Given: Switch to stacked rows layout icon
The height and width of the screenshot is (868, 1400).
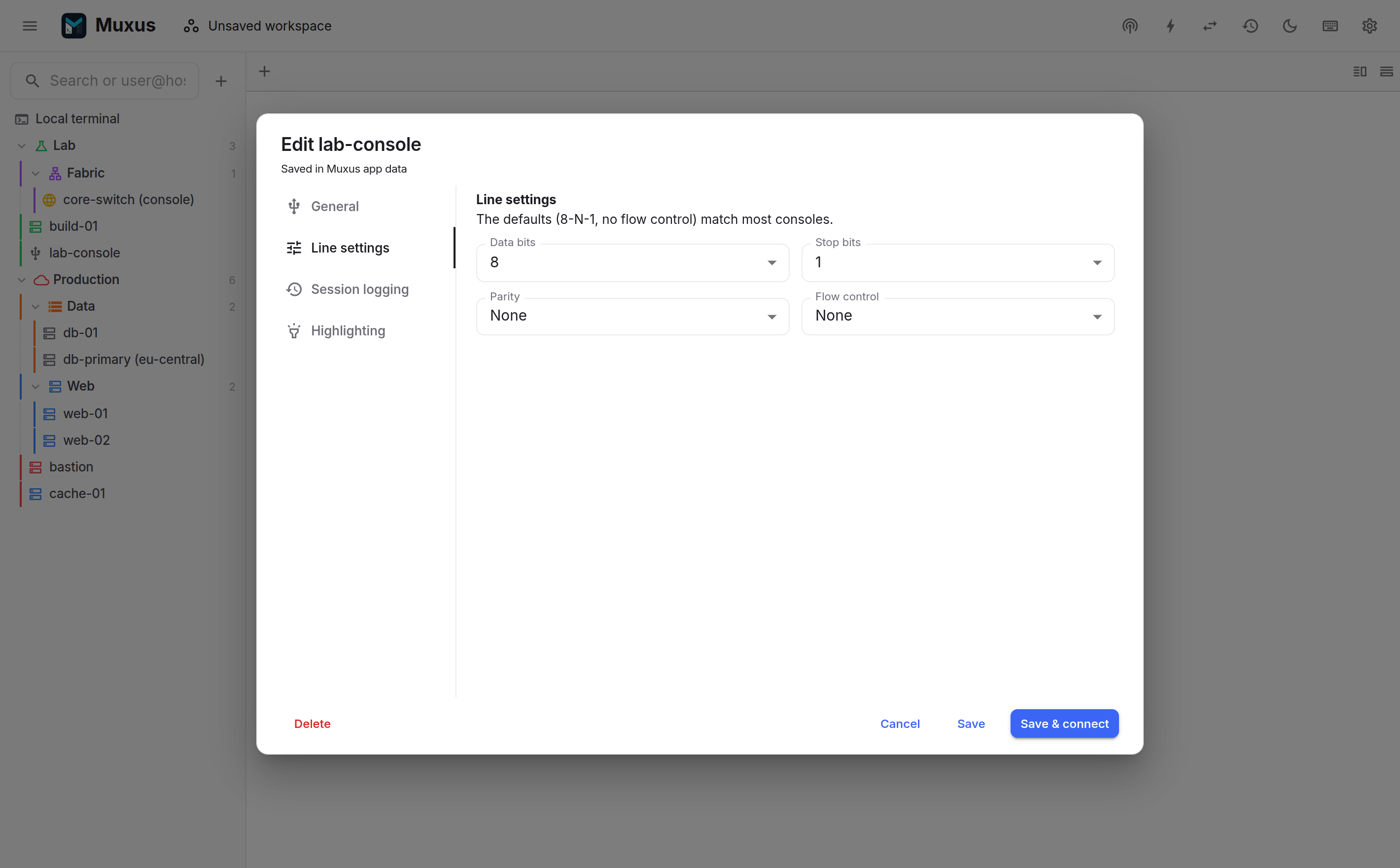Looking at the screenshot, I should 1386,71.
